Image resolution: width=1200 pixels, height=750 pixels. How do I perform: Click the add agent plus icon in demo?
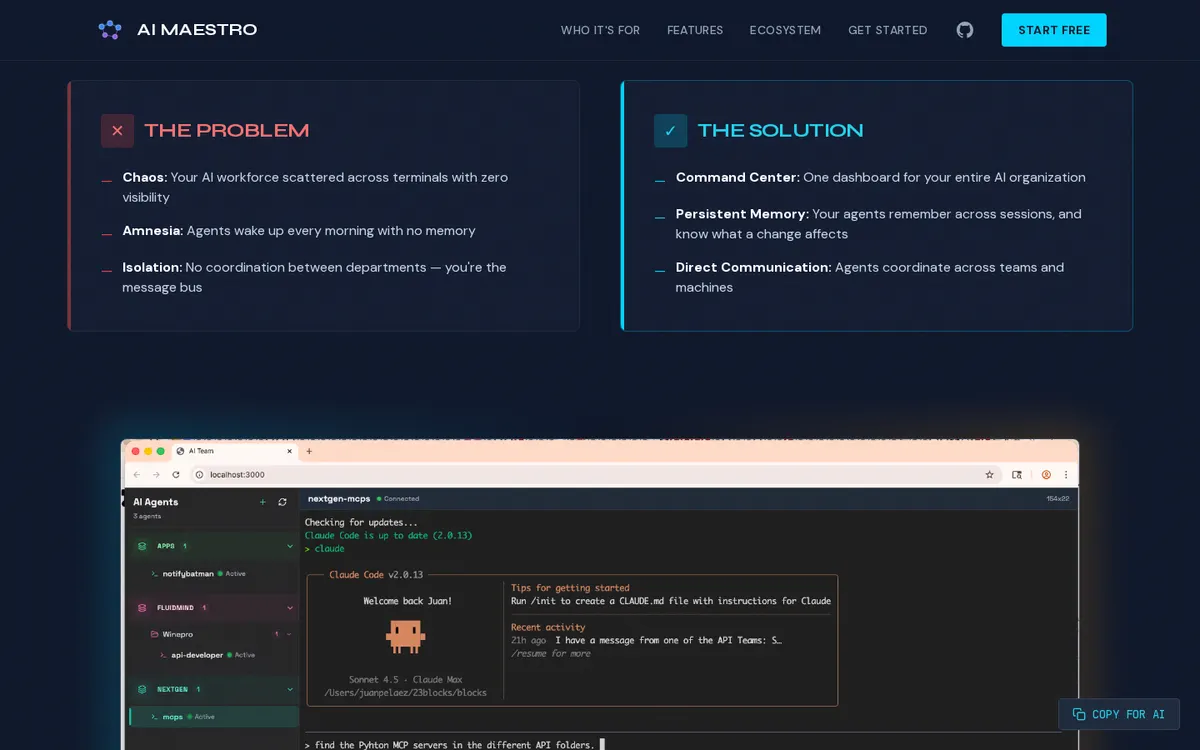click(x=263, y=502)
